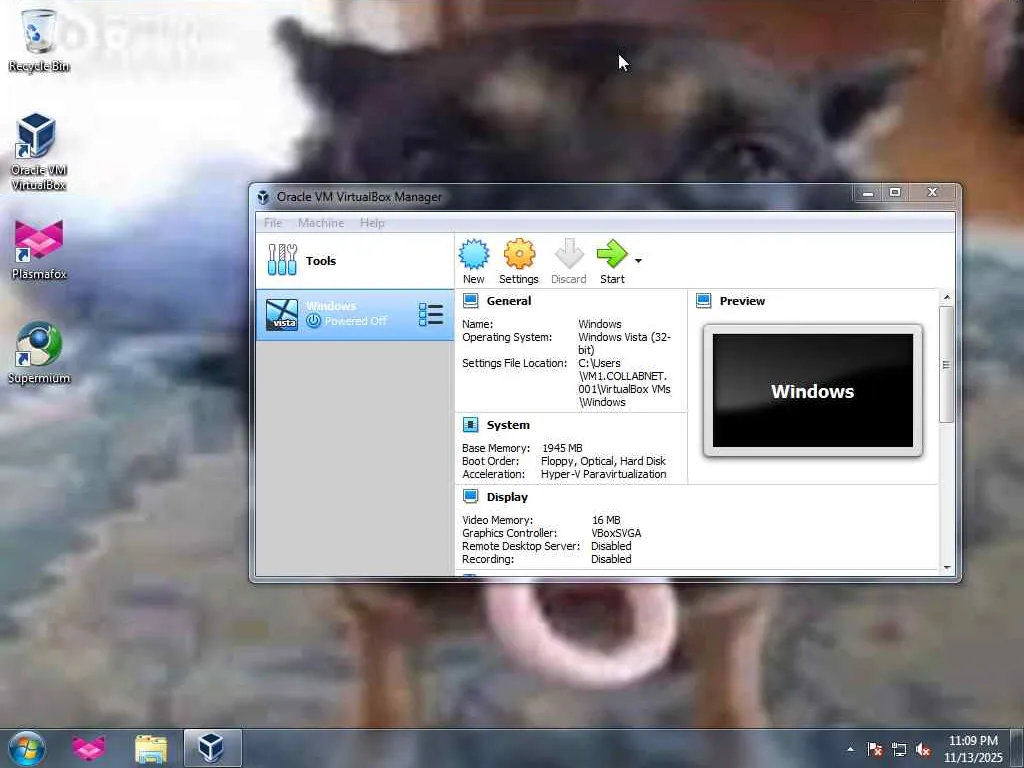
Task: Open the General section header
Action: click(509, 301)
